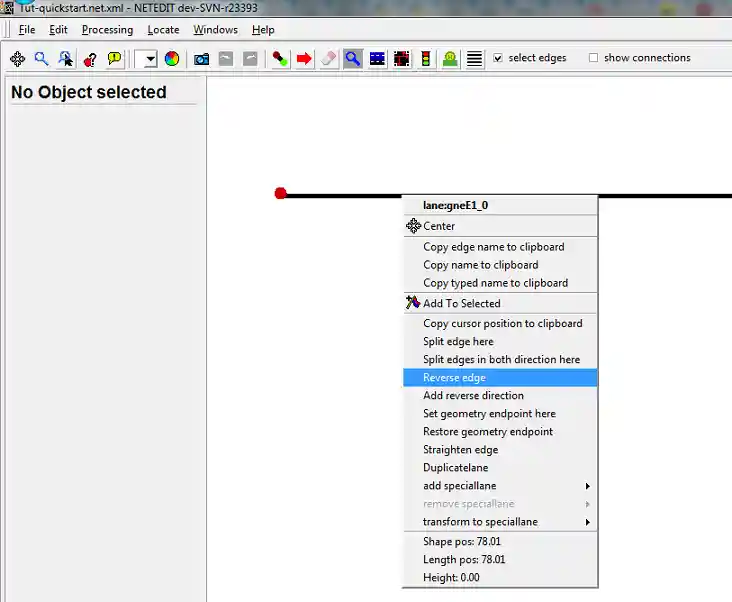Select Duplicate lane entry

point(500,468)
